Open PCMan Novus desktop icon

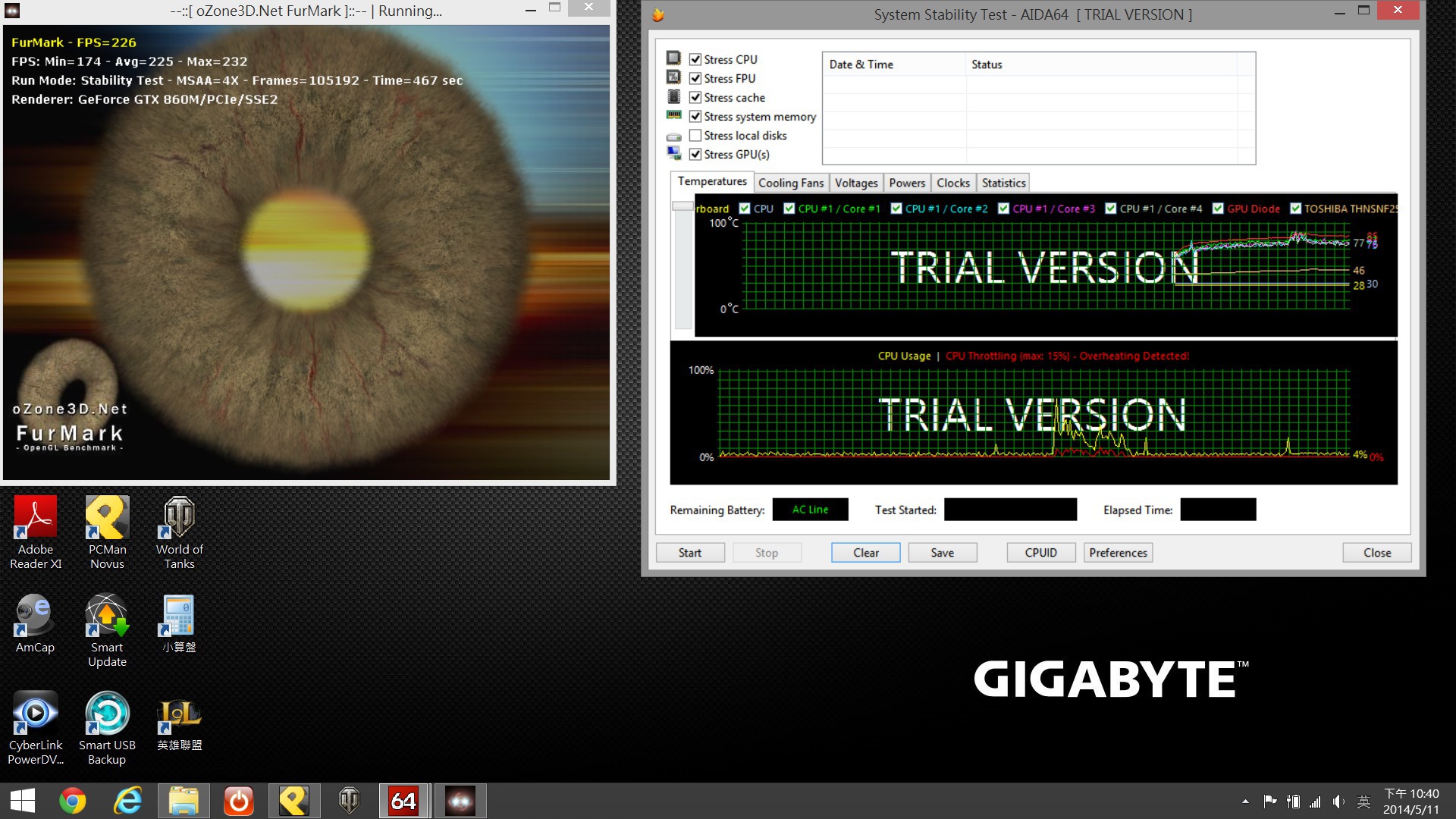(x=107, y=532)
